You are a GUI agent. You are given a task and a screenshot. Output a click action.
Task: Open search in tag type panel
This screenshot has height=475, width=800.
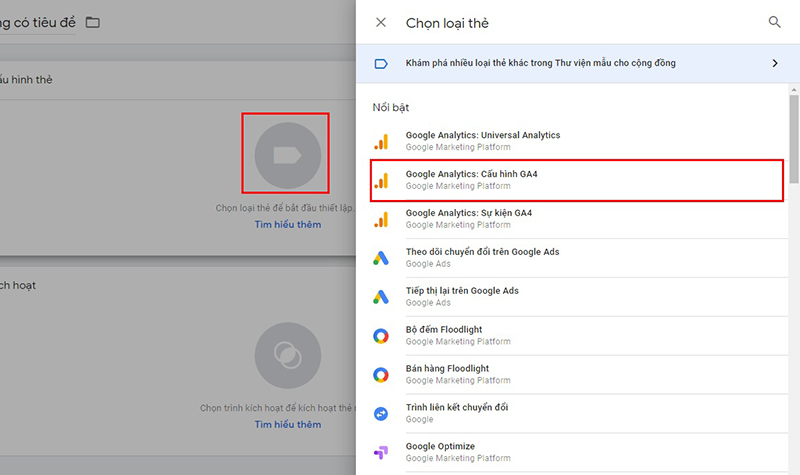[774, 22]
